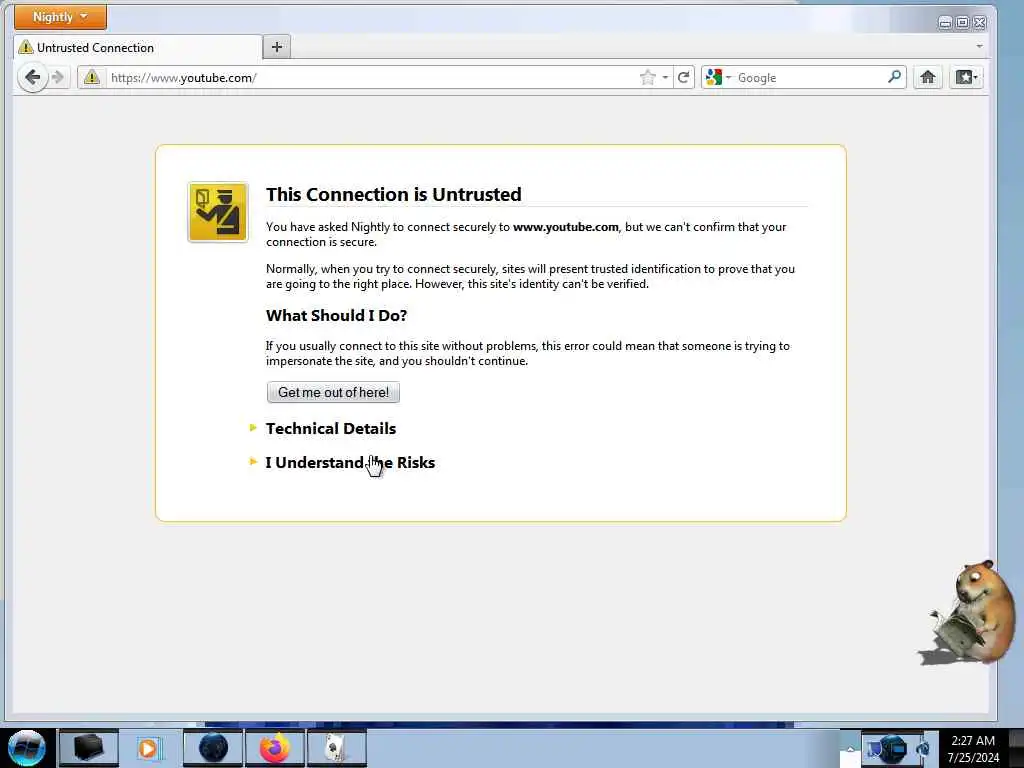
Task: Bookmark this page with star icon
Action: pos(647,78)
